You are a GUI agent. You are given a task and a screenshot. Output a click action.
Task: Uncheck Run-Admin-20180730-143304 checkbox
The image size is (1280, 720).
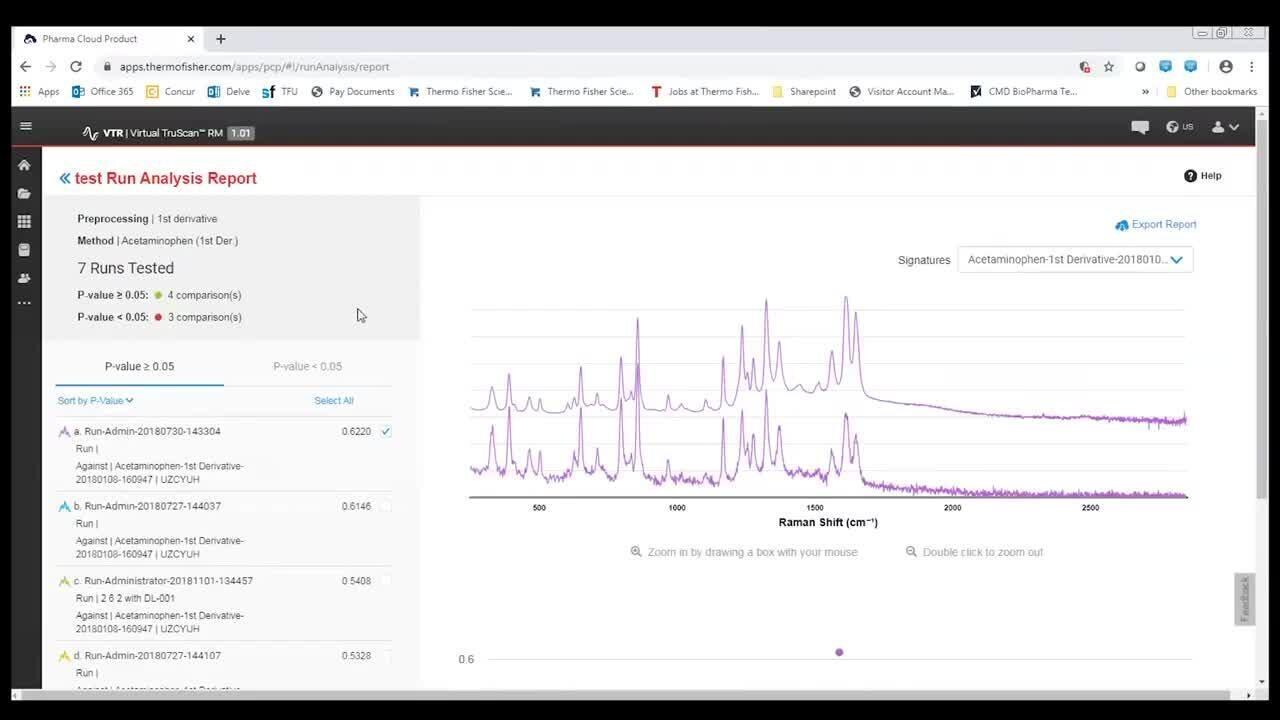[386, 431]
